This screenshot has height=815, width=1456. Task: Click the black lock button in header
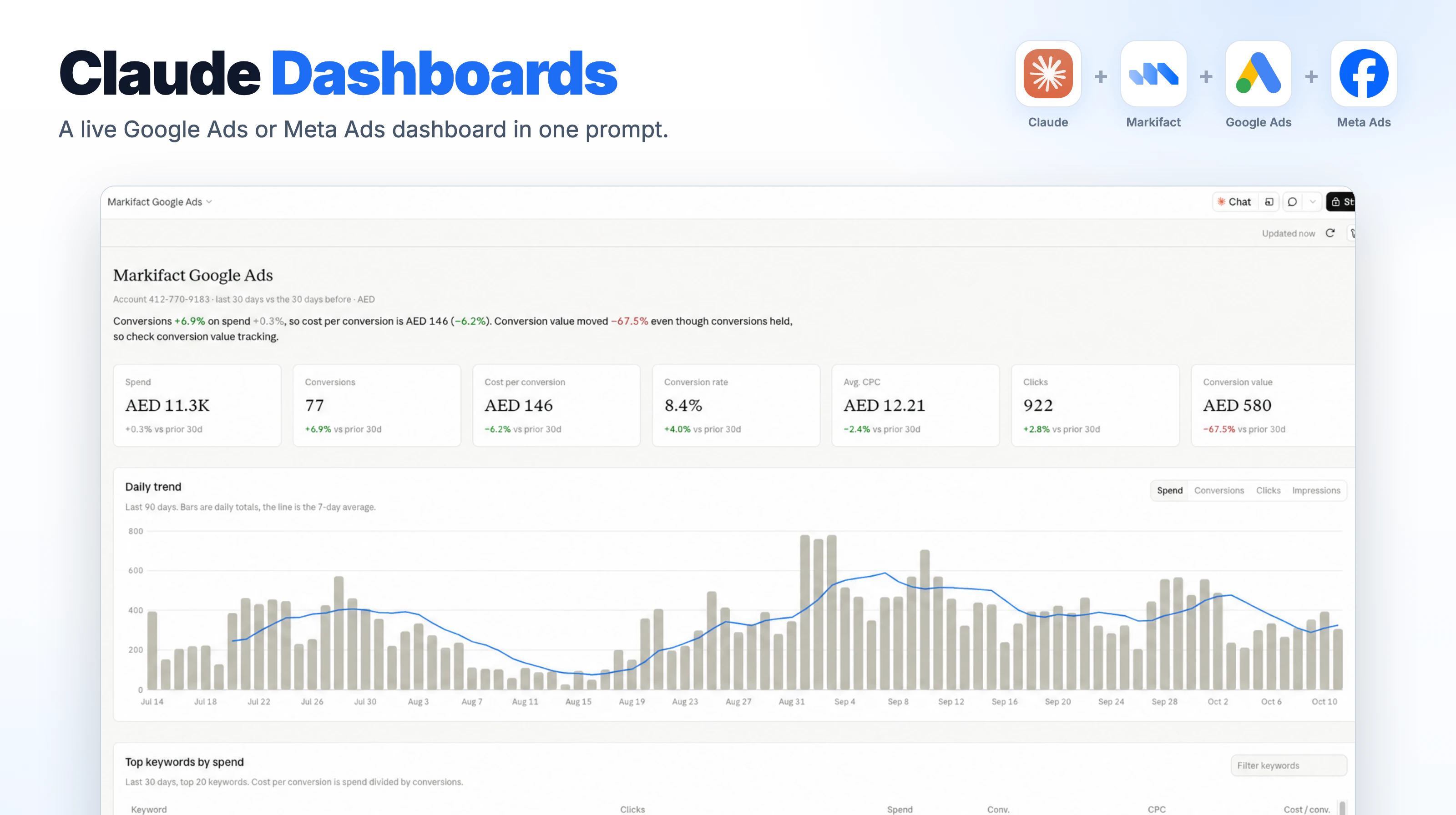(1340, 201)
